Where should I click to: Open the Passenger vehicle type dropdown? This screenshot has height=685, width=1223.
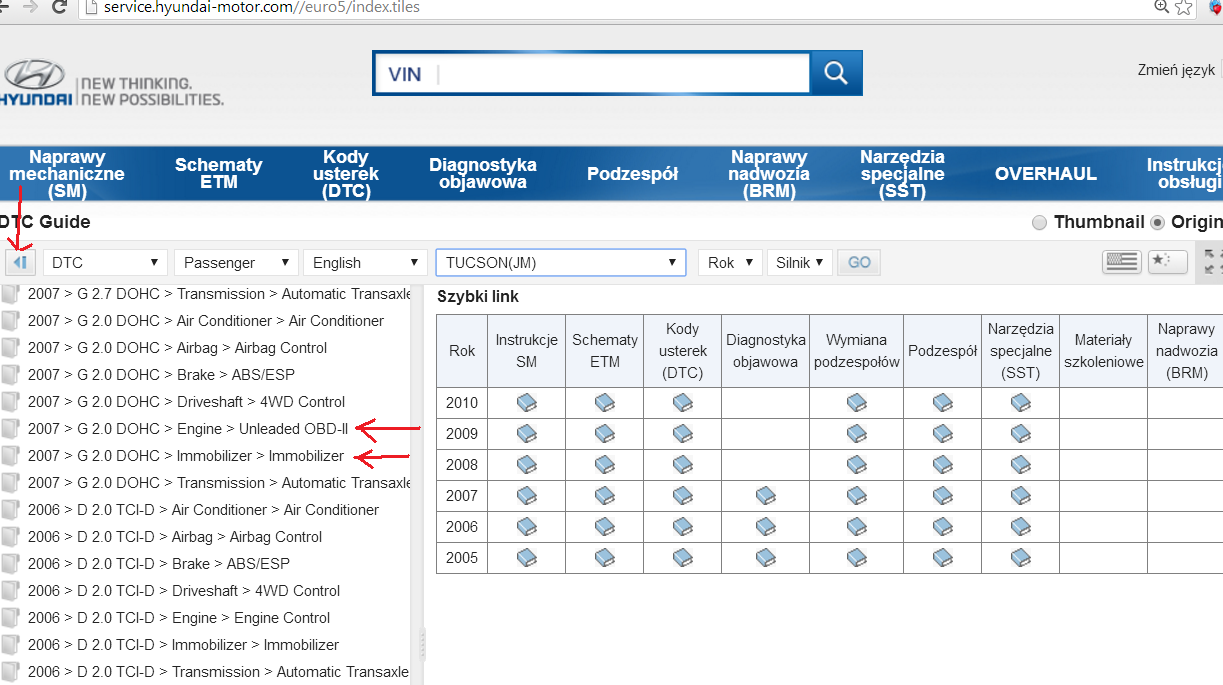click(236, 262)
